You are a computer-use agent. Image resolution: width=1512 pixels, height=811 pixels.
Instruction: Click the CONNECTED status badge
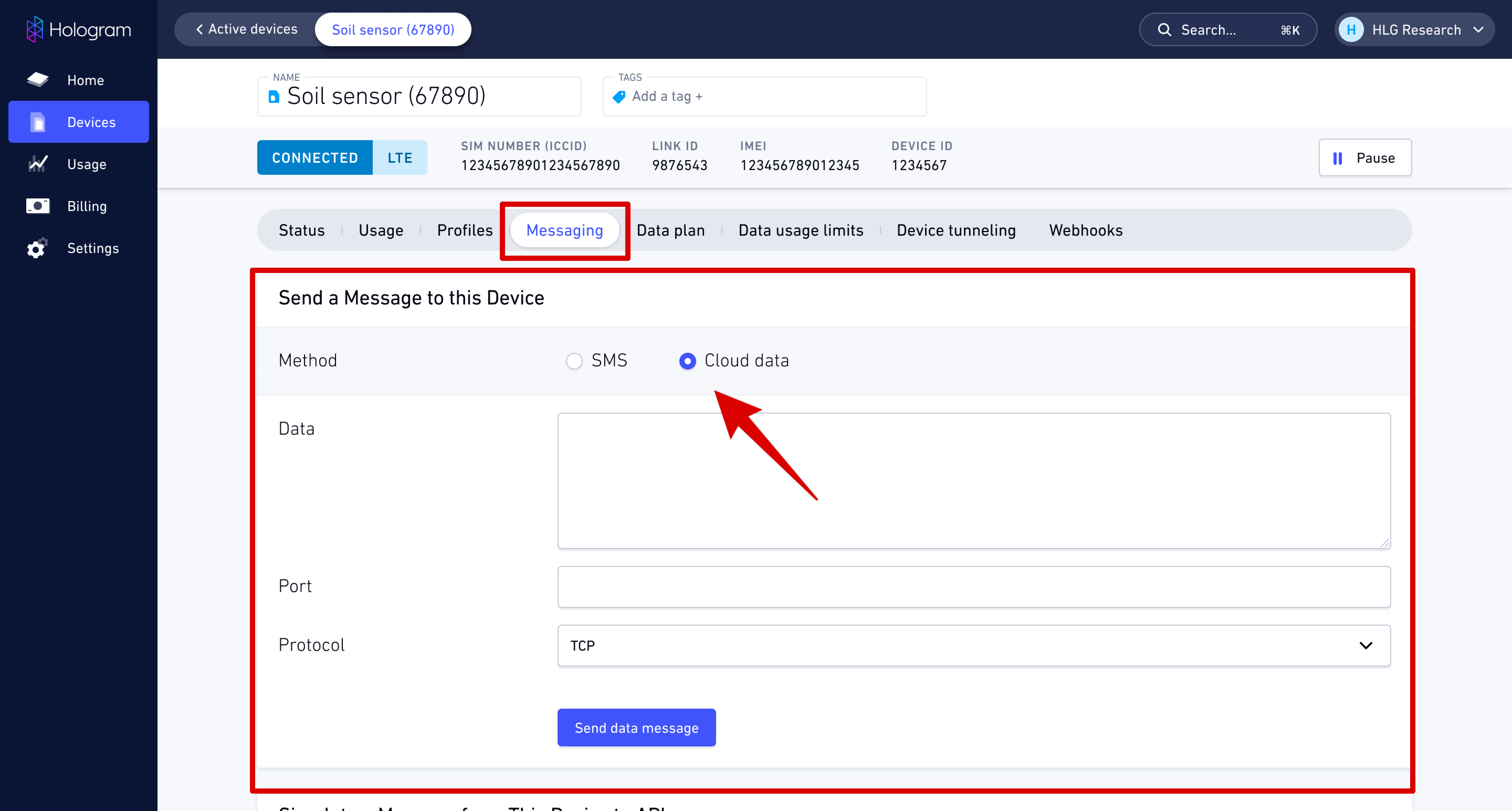[x=315, y=158]
